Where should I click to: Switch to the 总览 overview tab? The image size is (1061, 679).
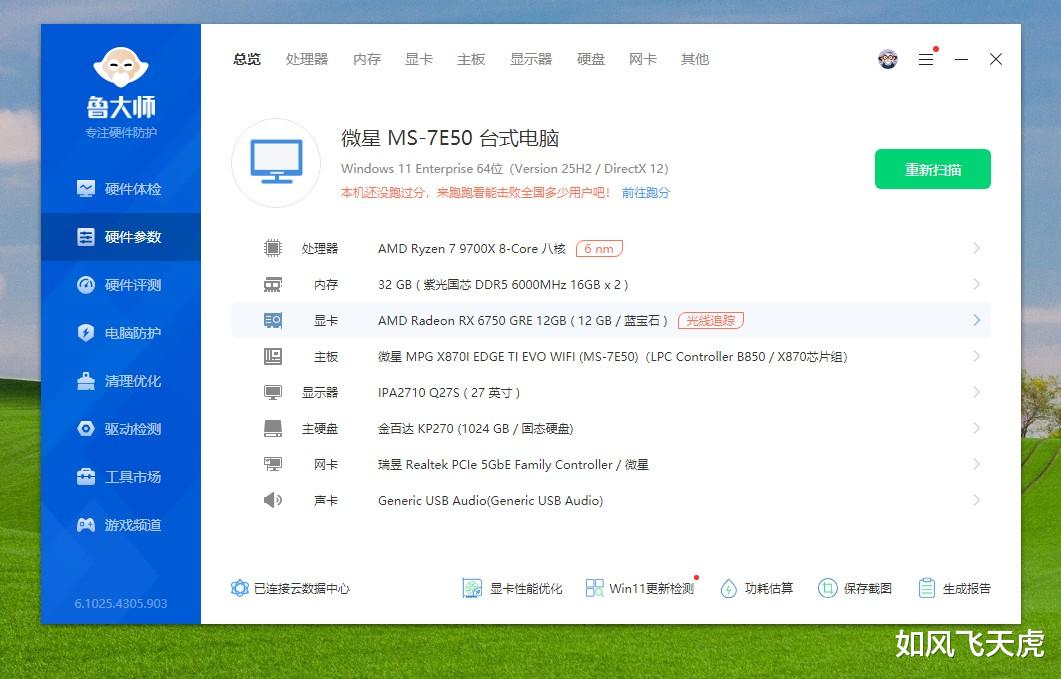(247, 60)
